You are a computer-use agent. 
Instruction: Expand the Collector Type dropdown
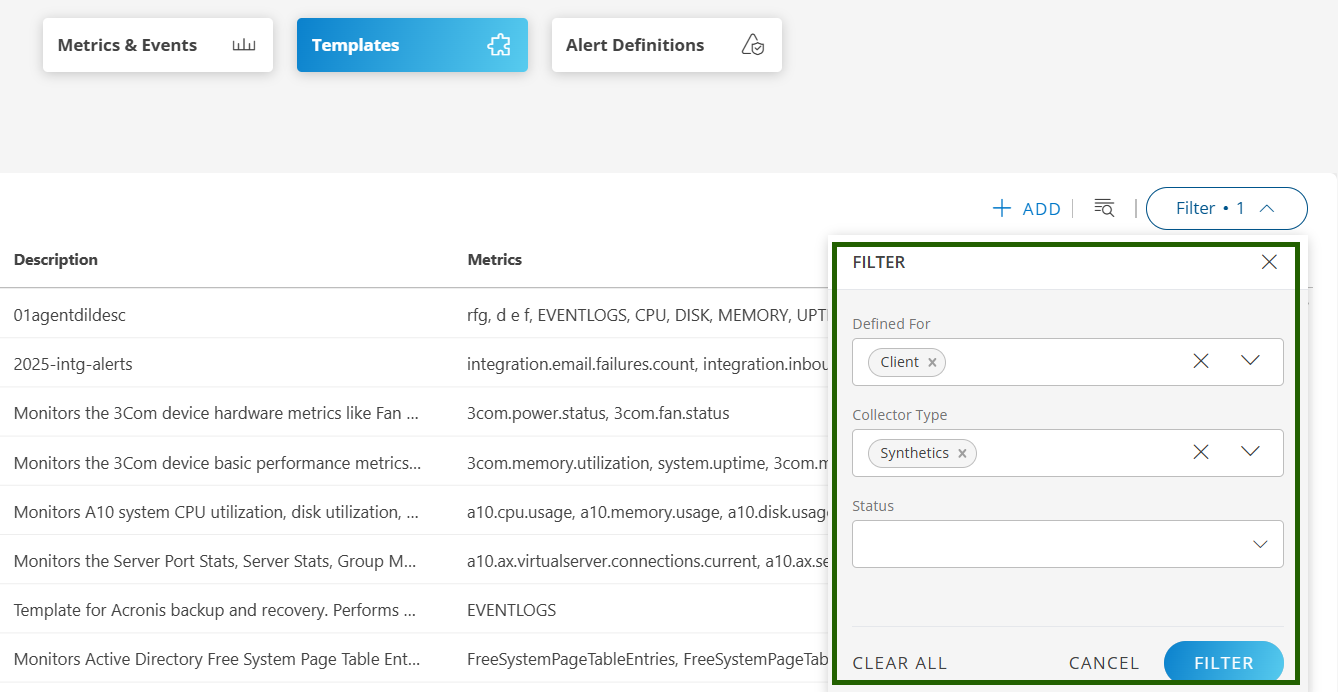(x=1250, y=452)
